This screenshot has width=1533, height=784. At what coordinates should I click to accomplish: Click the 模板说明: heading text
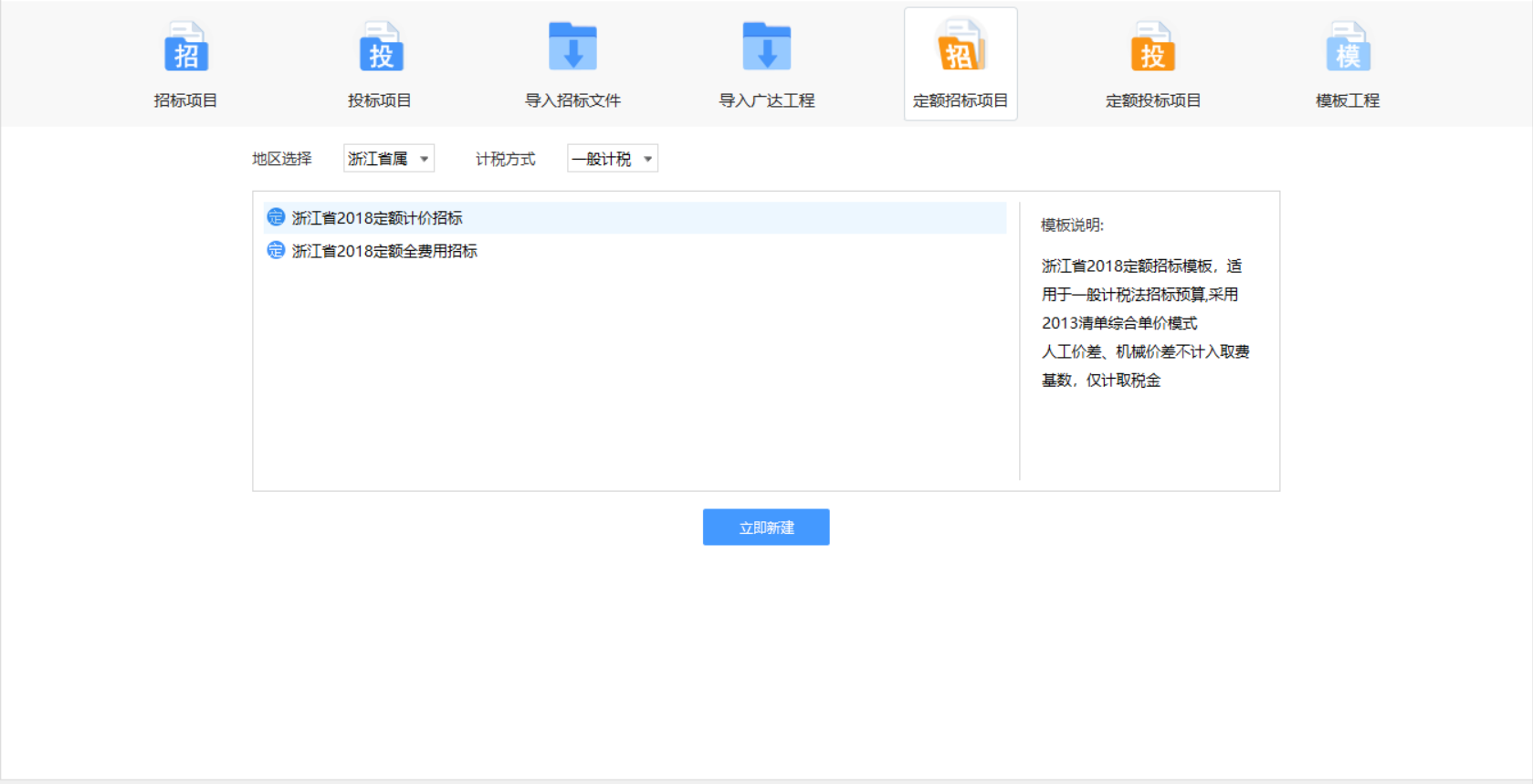tap(1073, 225)
